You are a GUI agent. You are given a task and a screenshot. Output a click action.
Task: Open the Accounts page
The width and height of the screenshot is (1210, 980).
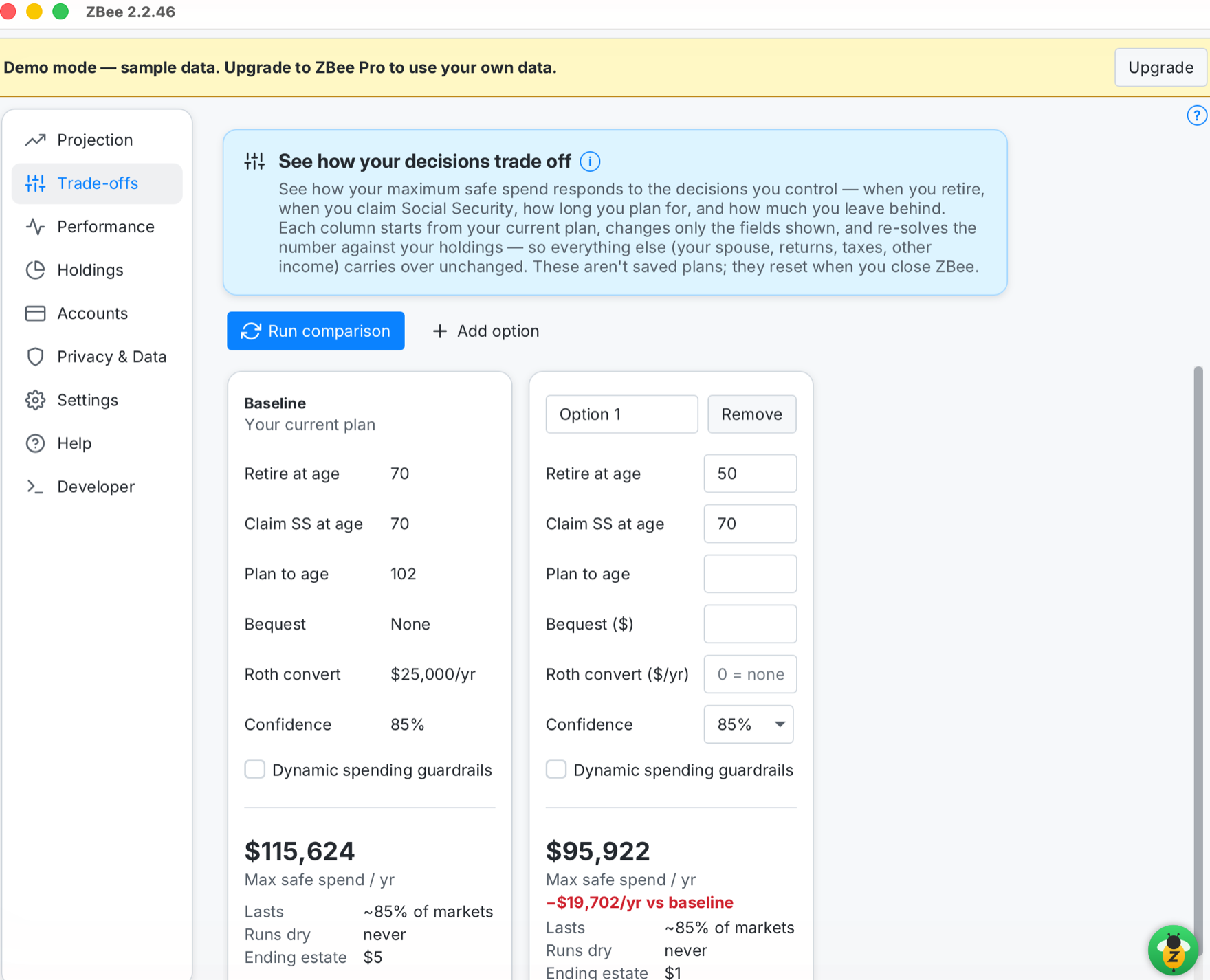[97, 313]
